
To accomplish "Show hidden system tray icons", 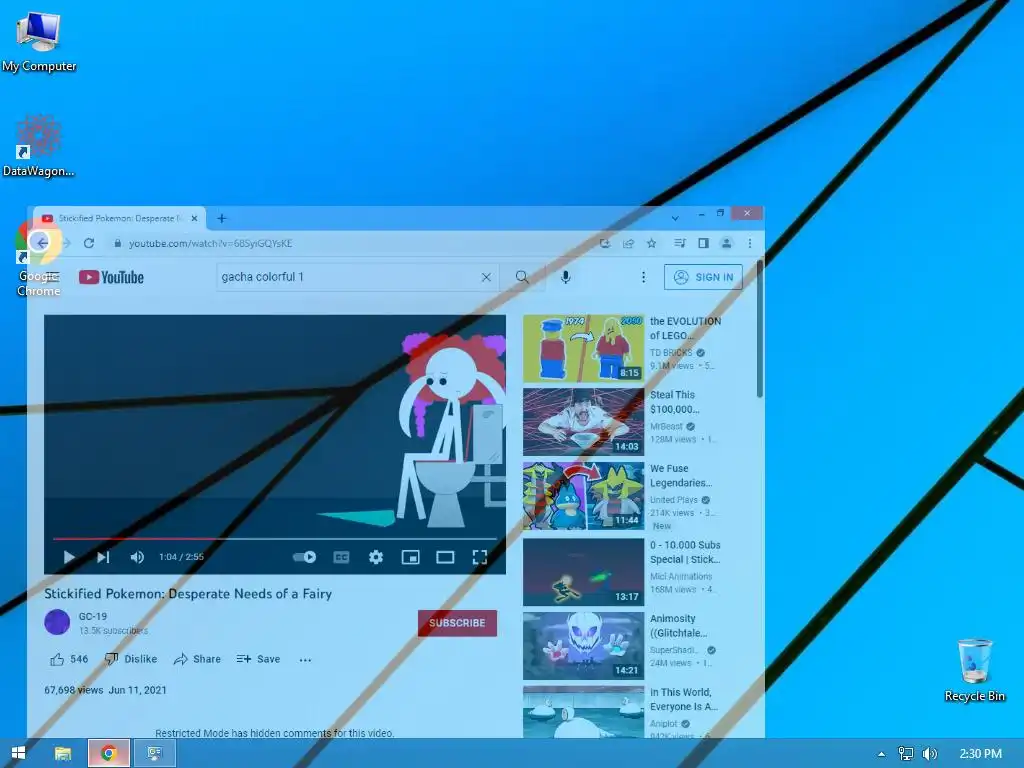I will (x=881, y=754).
